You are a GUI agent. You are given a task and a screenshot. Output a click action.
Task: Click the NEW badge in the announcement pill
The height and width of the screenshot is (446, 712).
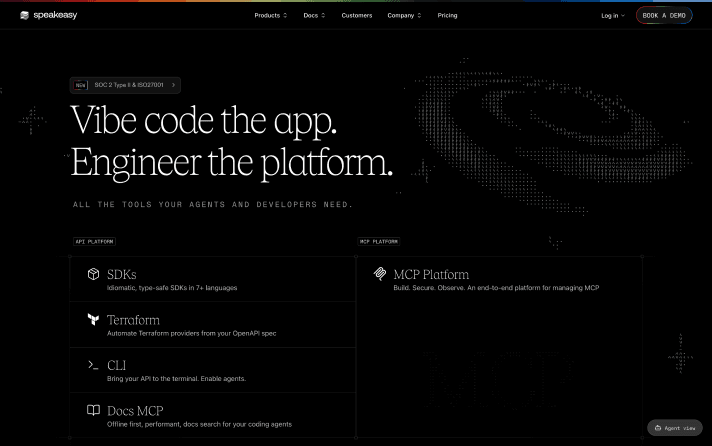click(x=80, y=85)
